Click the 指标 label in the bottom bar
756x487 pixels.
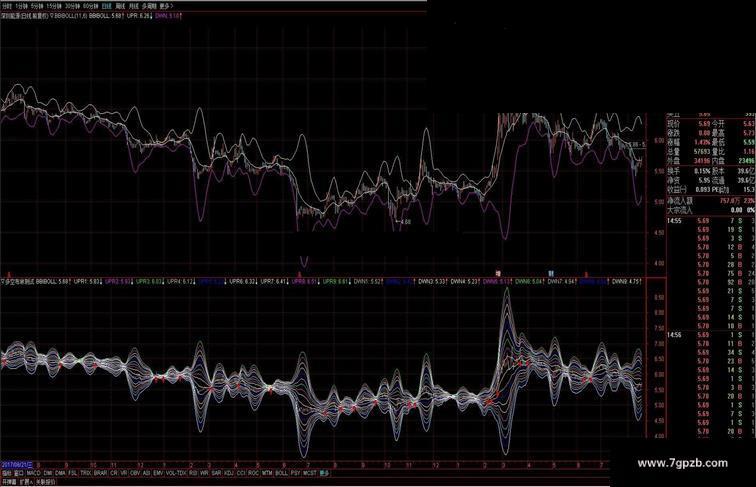(x=7, y=473)
